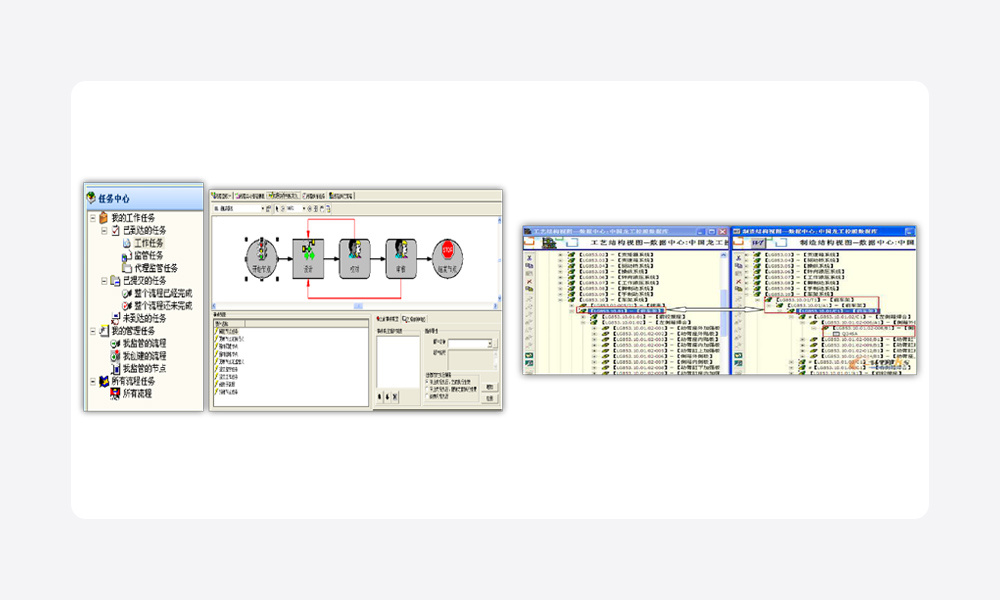
Task: Collapse LG853.10 node in 工艺结构视图 window
Action: (x=560, y=299)
